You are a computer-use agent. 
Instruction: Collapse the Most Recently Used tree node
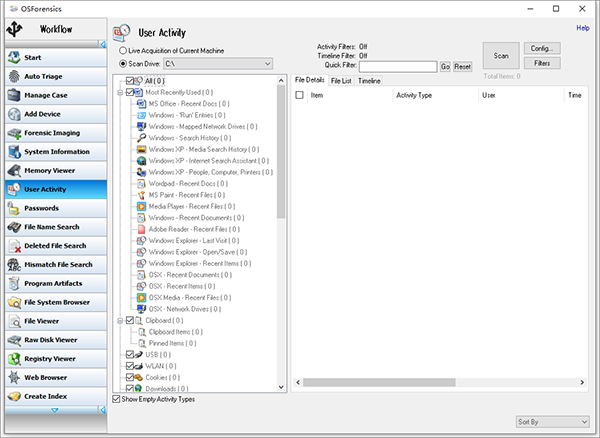(119, 92)
